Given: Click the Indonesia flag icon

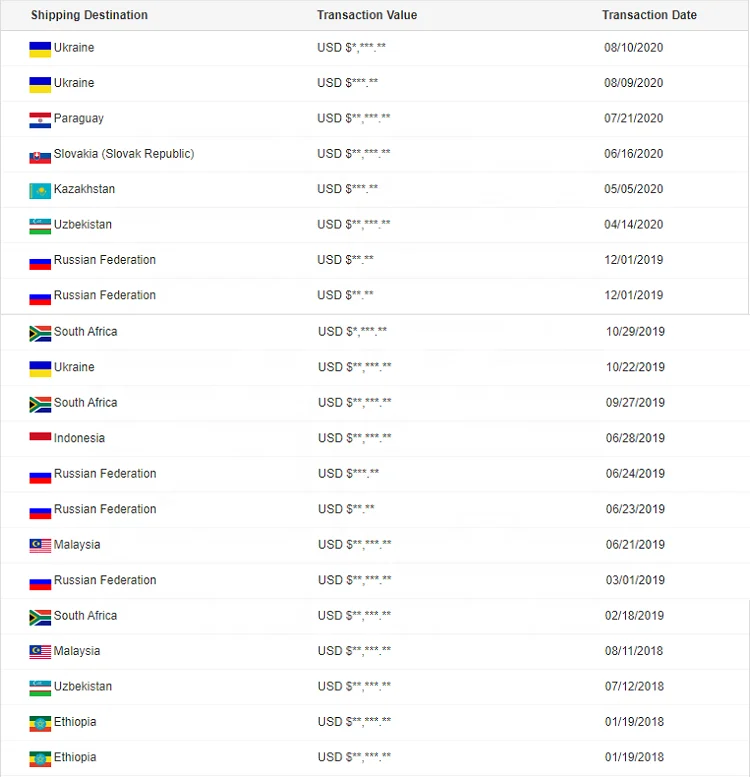Looking at the screenshot, I should 40,439.
